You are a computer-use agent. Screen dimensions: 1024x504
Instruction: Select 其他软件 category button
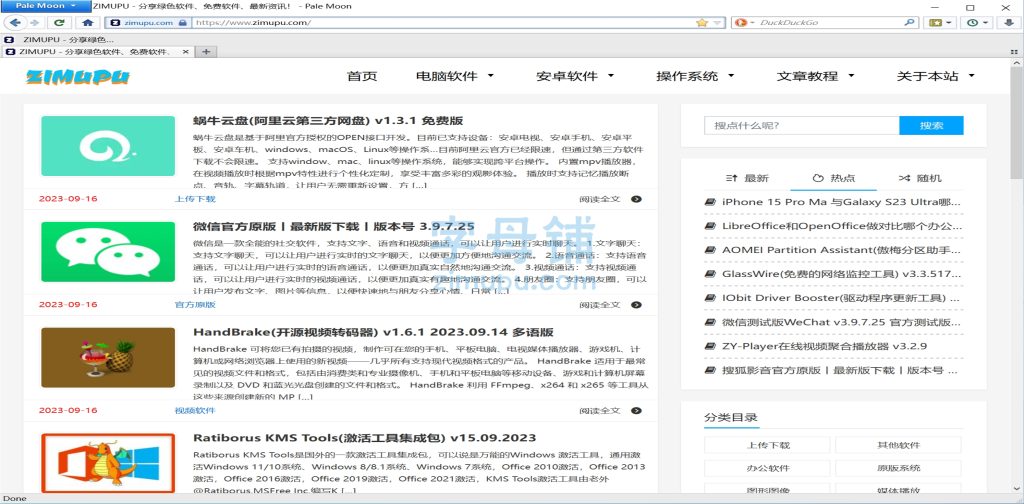pyautogui.click(x=898, y=445)
